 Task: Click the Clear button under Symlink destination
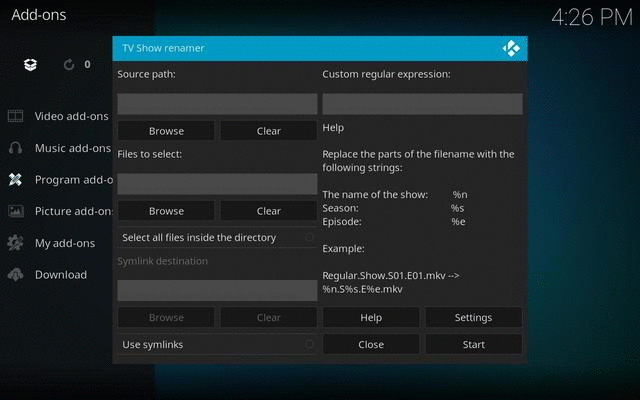269,318
